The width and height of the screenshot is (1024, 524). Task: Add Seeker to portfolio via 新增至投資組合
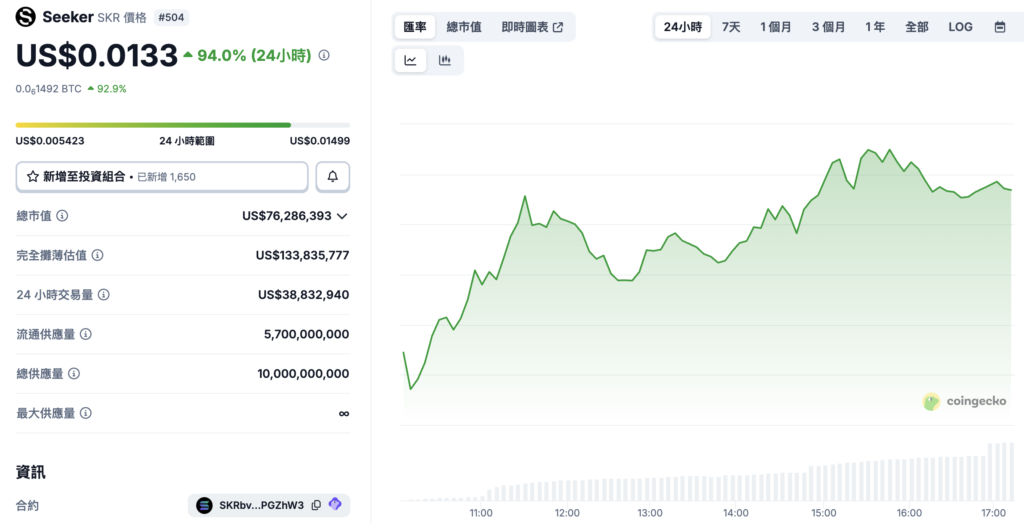[161, 176]
